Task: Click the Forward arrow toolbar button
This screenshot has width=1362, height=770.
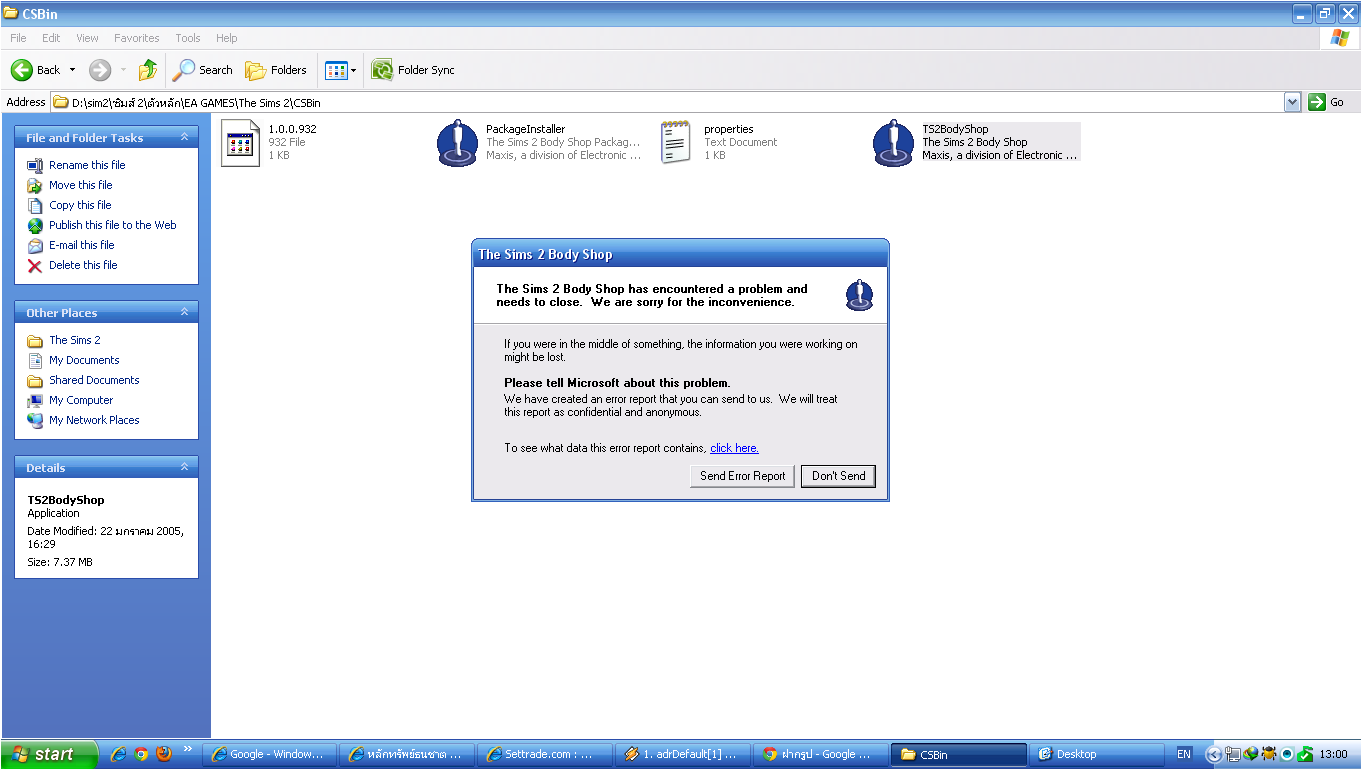Action: [x=100, y=70]
